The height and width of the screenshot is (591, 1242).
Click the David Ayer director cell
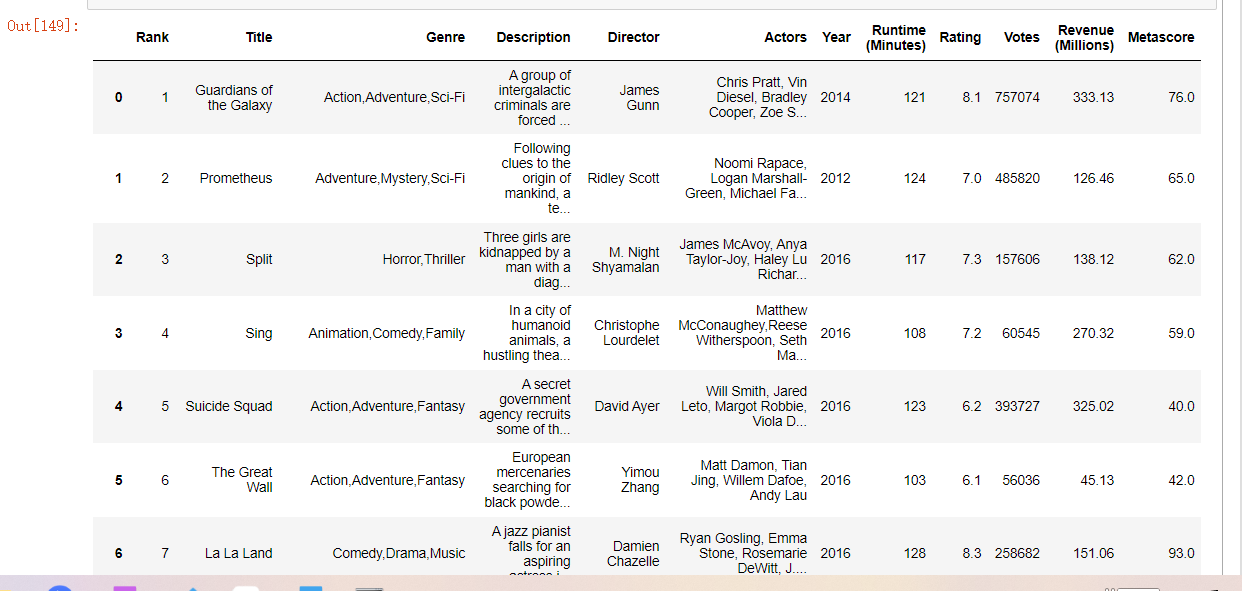[627, 406]
